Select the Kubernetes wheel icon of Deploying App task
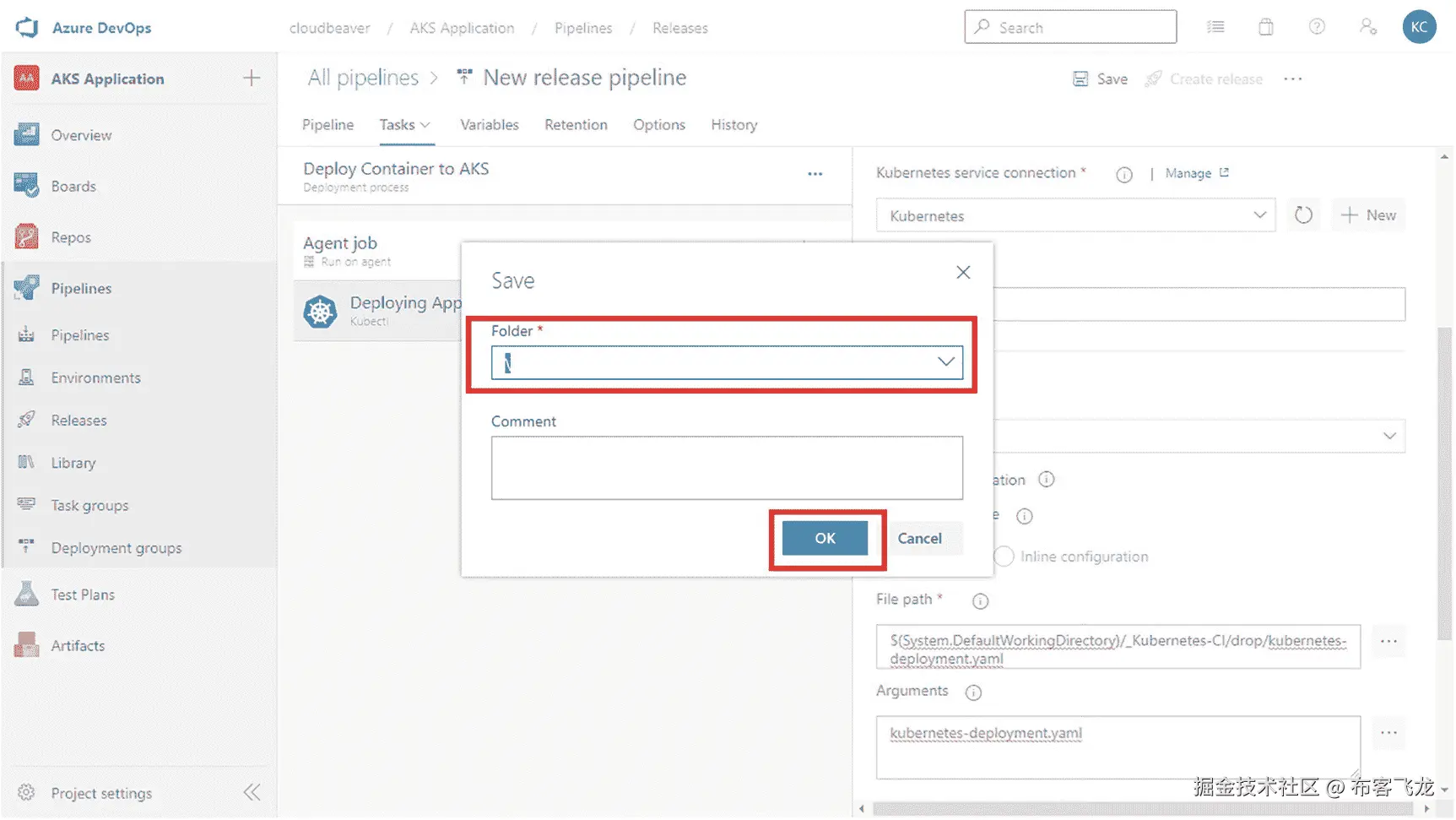This screenshot has width=1456, height=820. [321, 312]
